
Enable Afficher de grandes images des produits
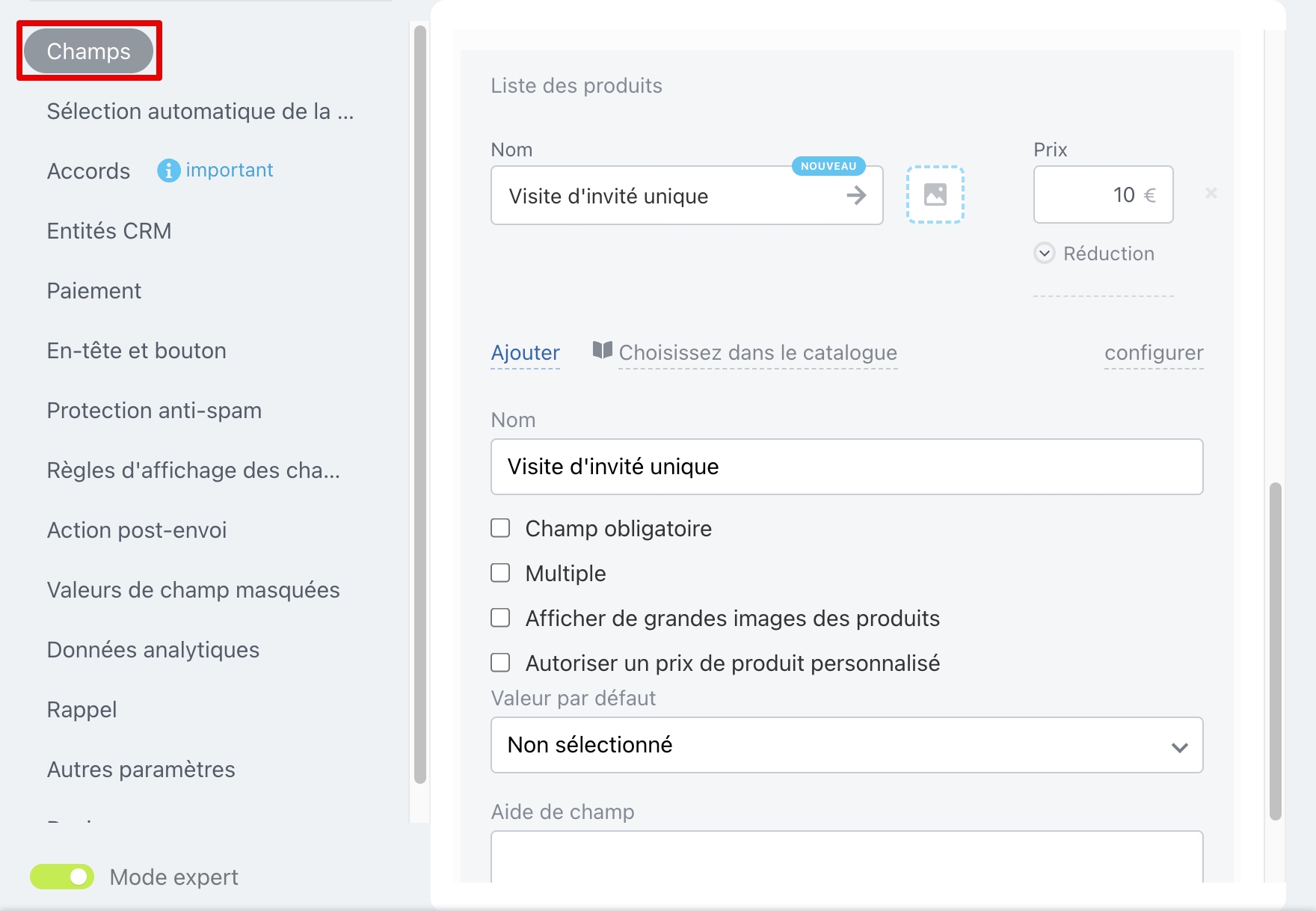tap(500, 618)
